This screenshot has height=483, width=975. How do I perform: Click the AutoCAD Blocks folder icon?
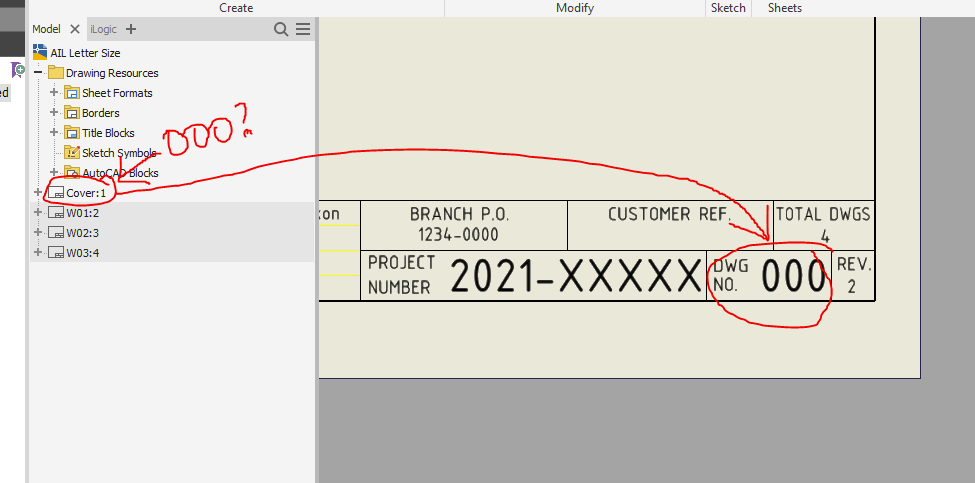[x=72, y=172]
